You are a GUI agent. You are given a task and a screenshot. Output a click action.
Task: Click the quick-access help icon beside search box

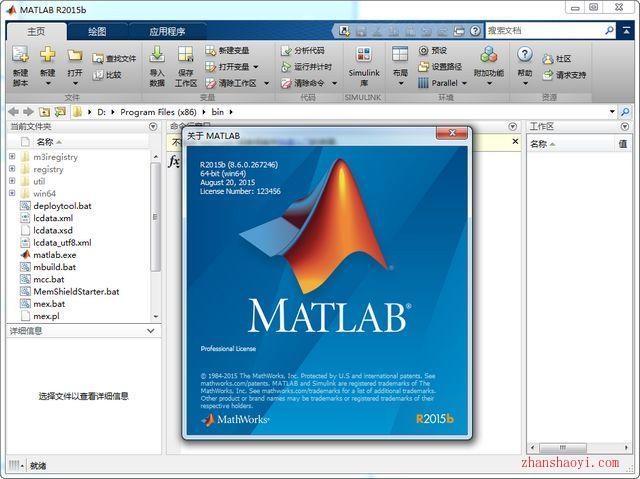[475, 31]
